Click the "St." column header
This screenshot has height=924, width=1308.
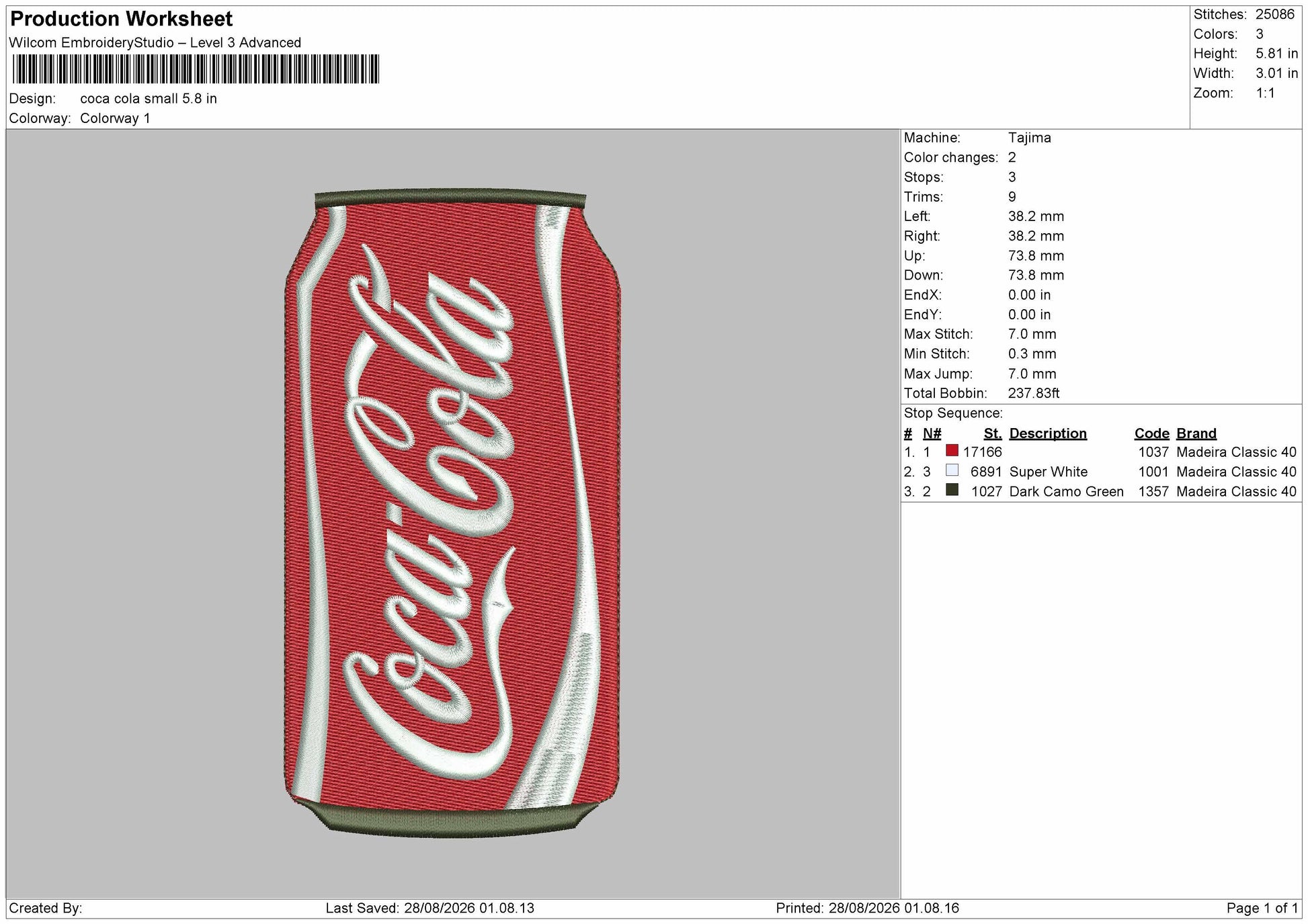click(993, 433)
